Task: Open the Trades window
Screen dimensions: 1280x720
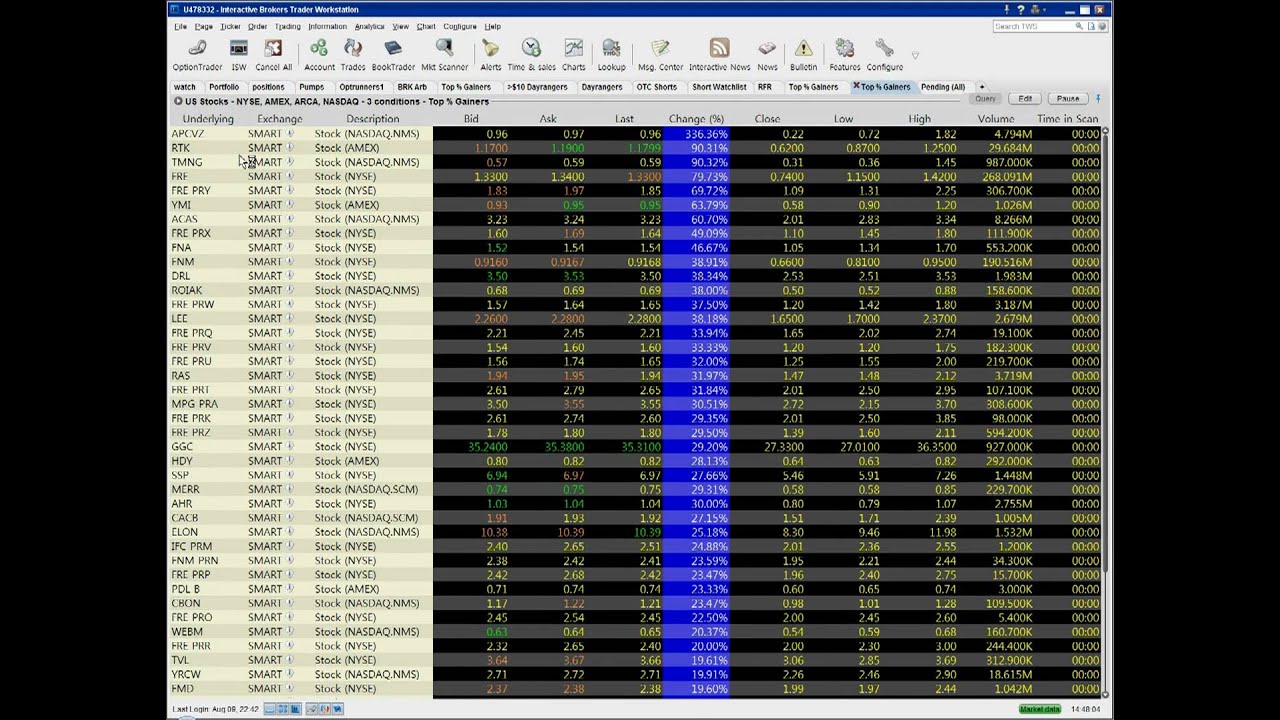Action: point(352,55)
